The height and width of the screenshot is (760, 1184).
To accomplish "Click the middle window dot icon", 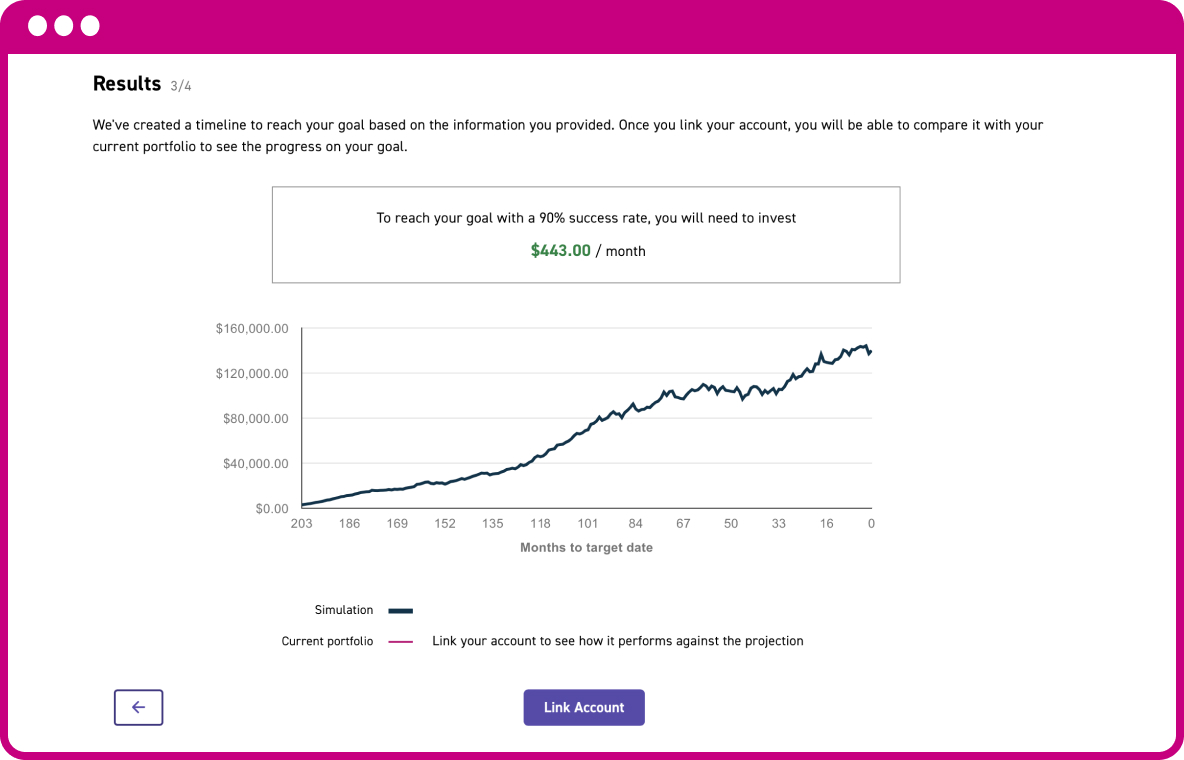I will tap(64, 26).
